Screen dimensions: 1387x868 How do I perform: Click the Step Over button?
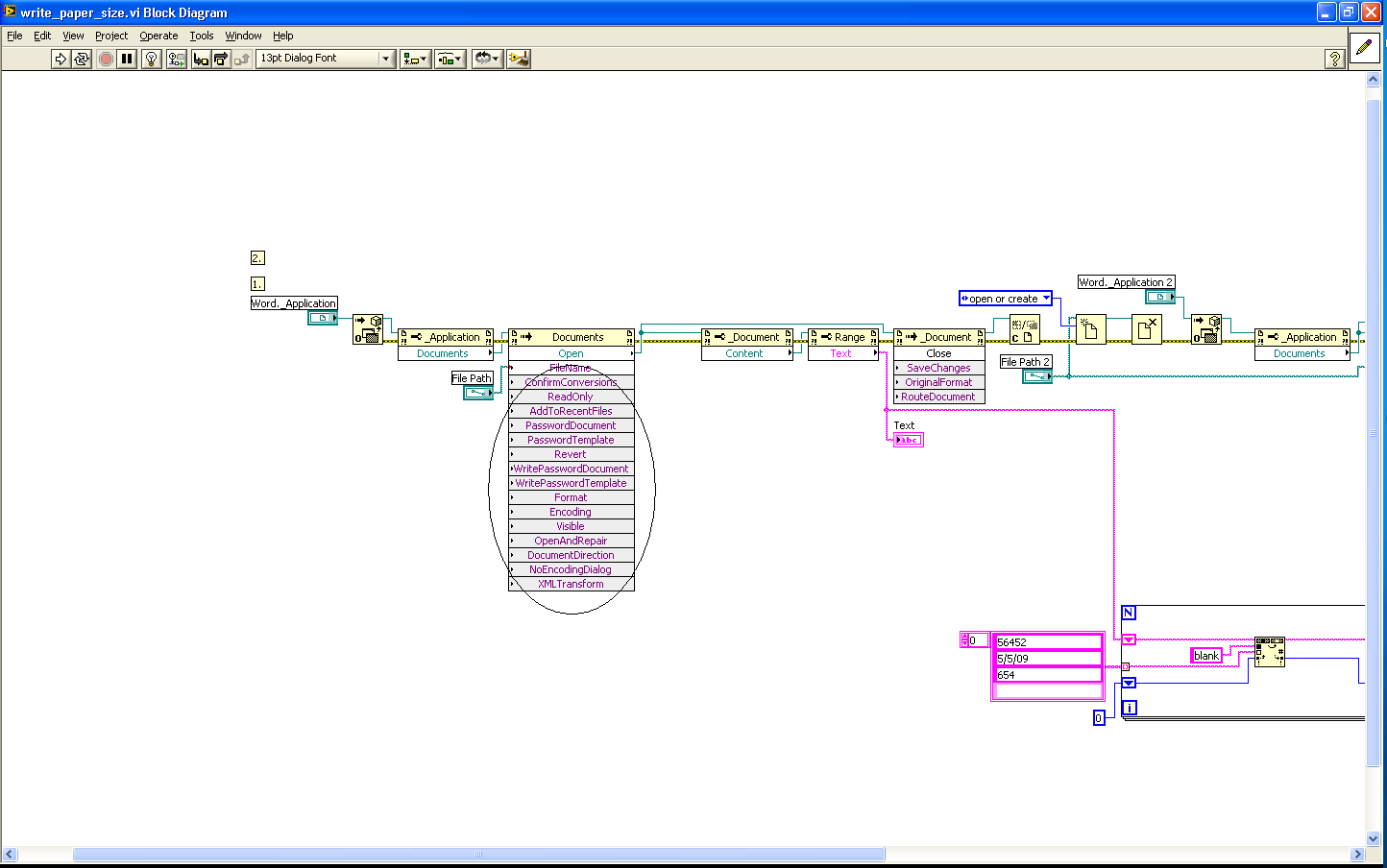(221, 59)
